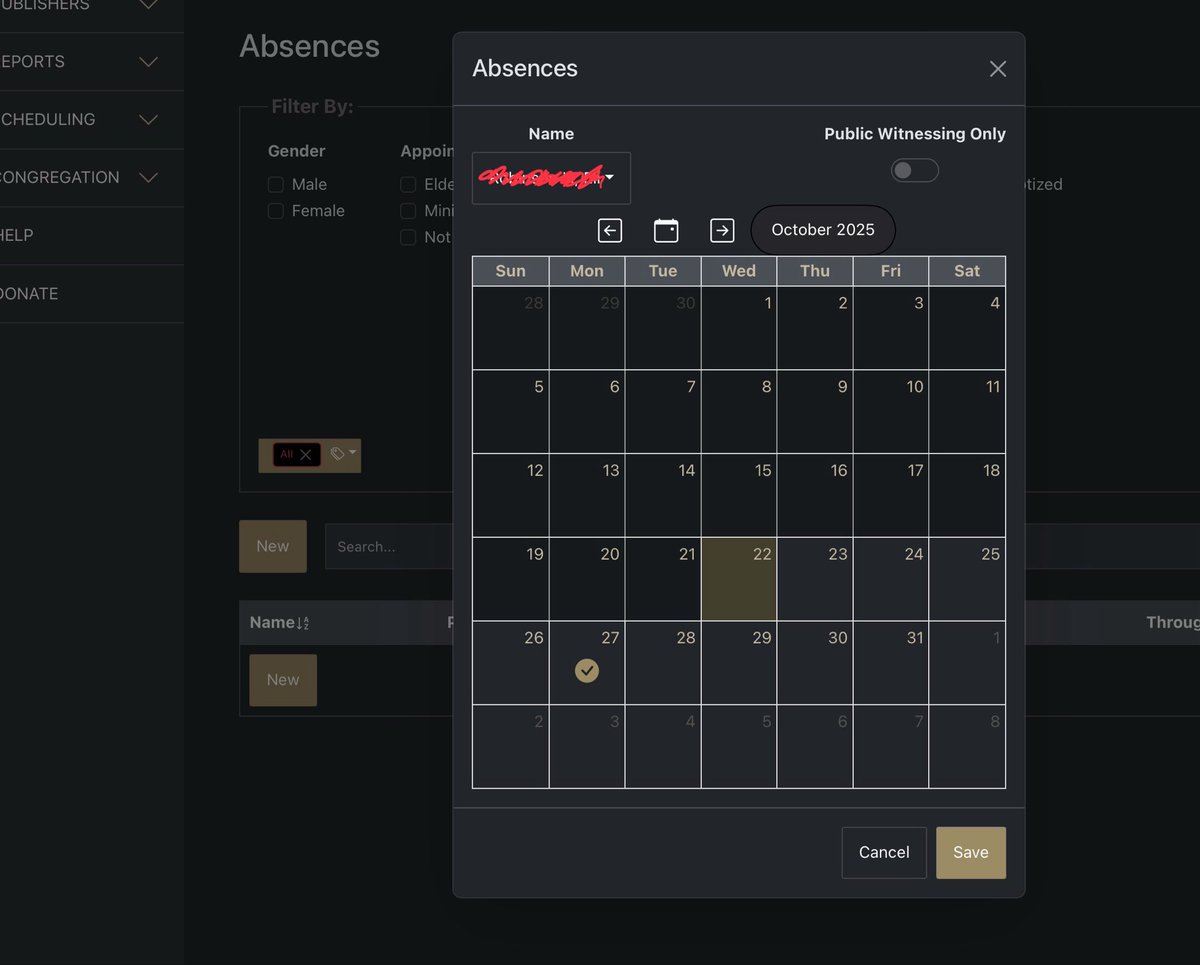
Task: Jump to today using calendar icon
Action: (666, 230)
